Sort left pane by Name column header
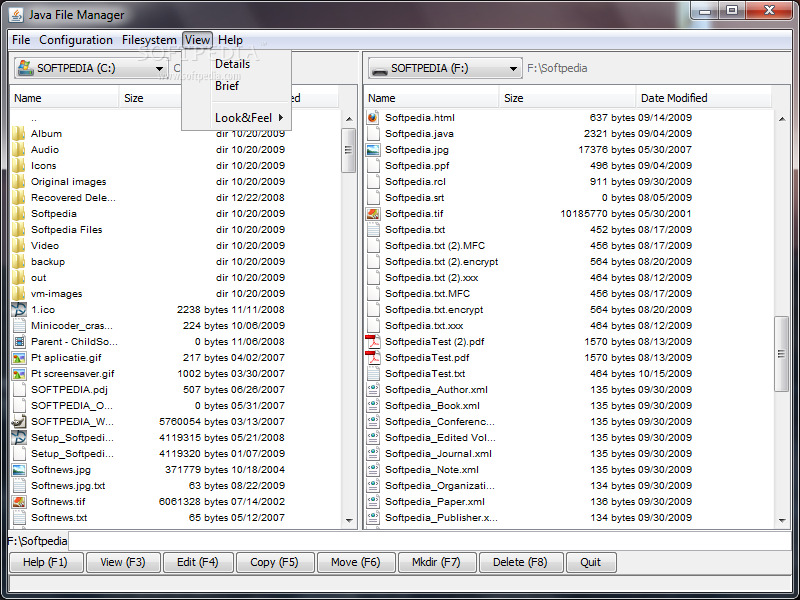The image size is (800, 600). tap(64, 98)
